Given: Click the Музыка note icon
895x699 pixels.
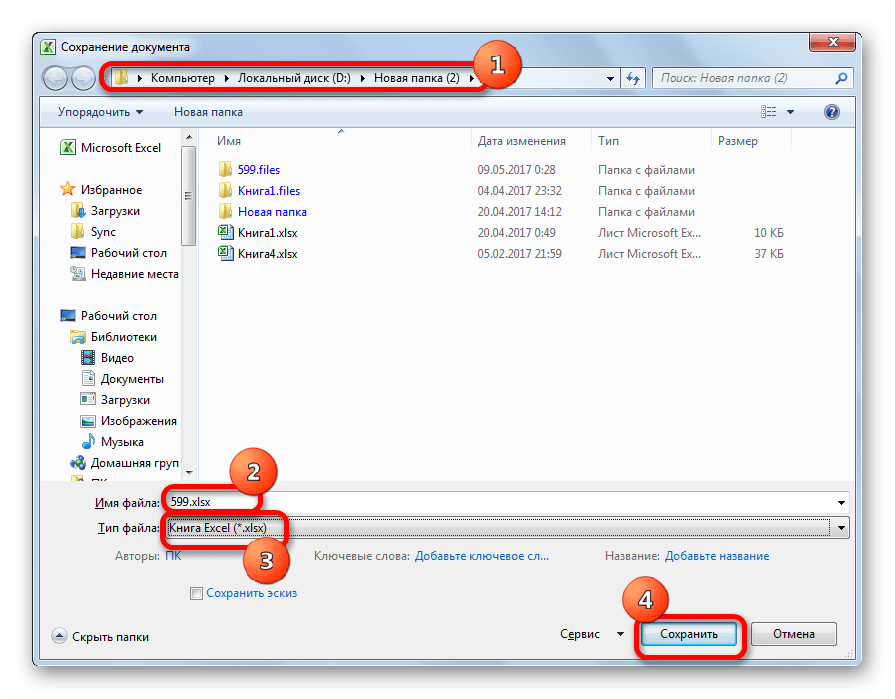Looking at the screenshot, I should coord(88,441).
